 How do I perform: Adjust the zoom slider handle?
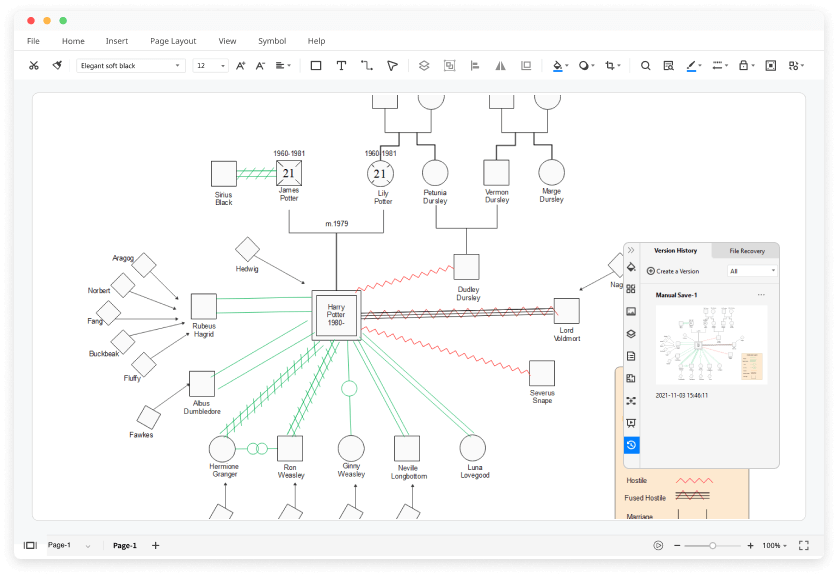point(712,546)
